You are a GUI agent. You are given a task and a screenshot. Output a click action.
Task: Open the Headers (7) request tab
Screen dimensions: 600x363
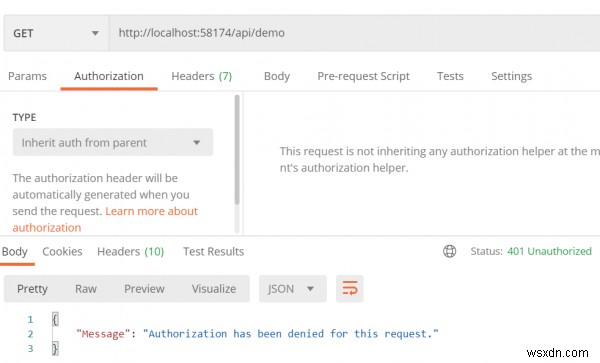point(202,76)
